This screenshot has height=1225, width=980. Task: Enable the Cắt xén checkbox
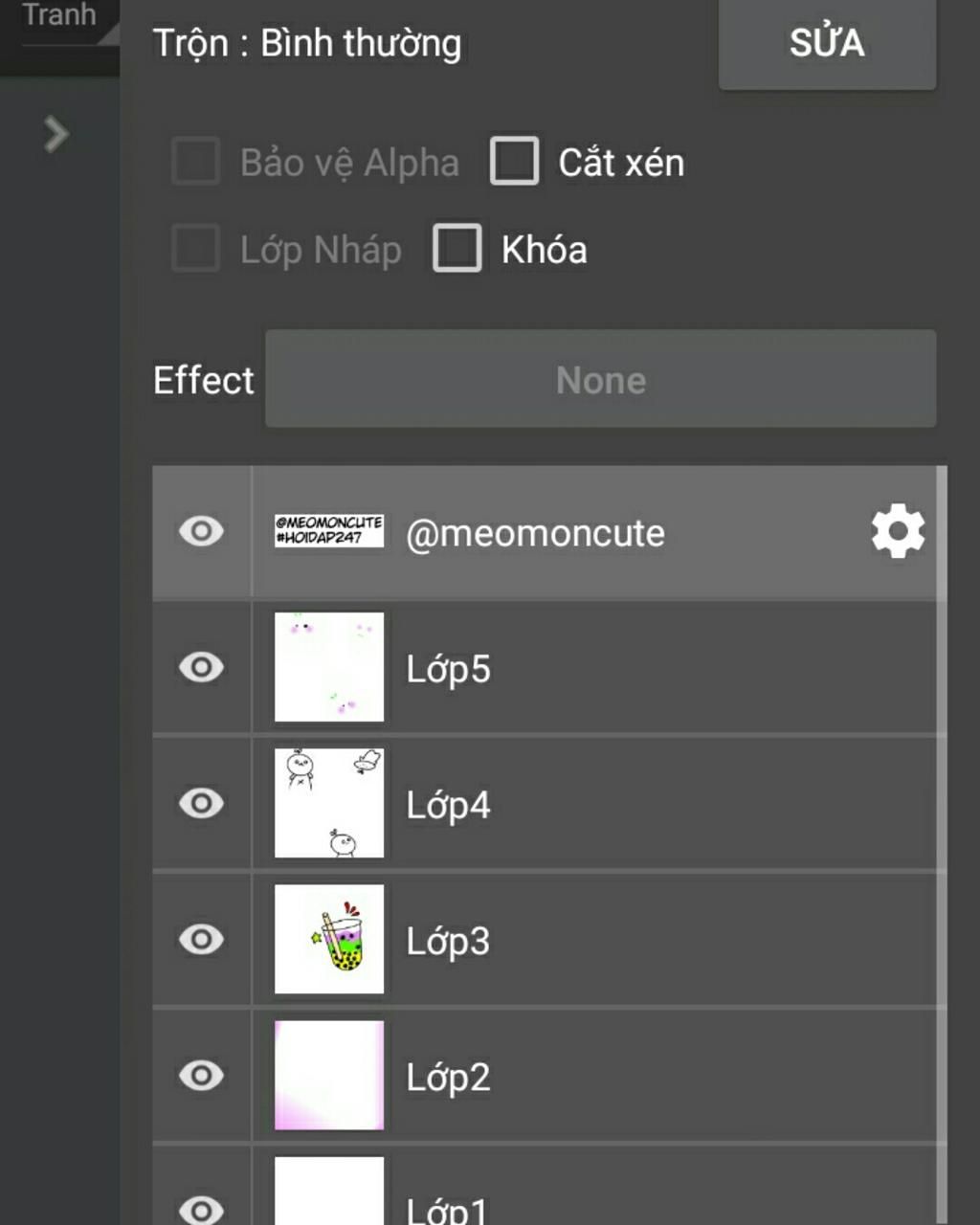[x=515, y=161]
